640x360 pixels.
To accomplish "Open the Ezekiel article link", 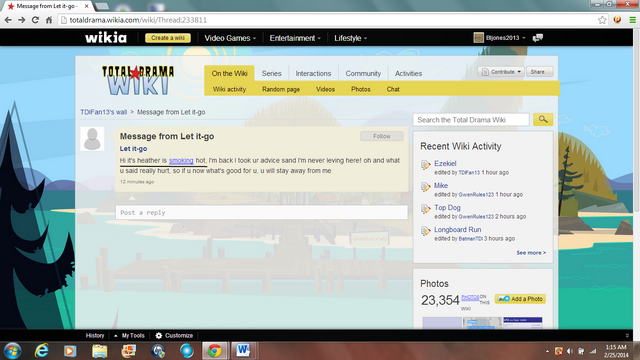I will 445,163.
